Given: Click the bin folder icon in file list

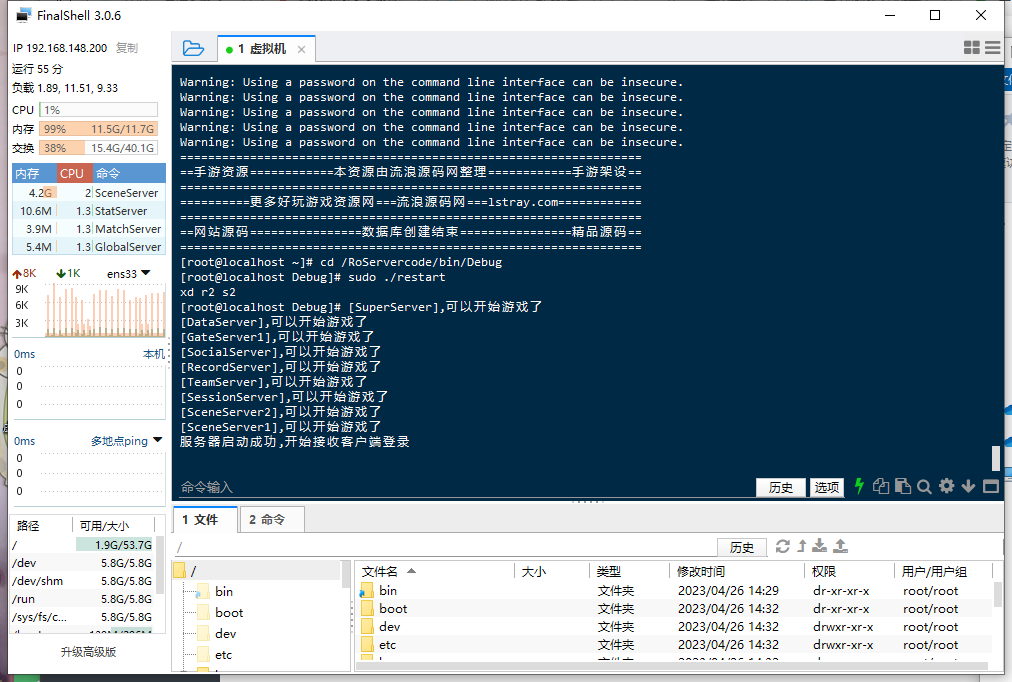Looking at the screenshot, I should (367, 591).
